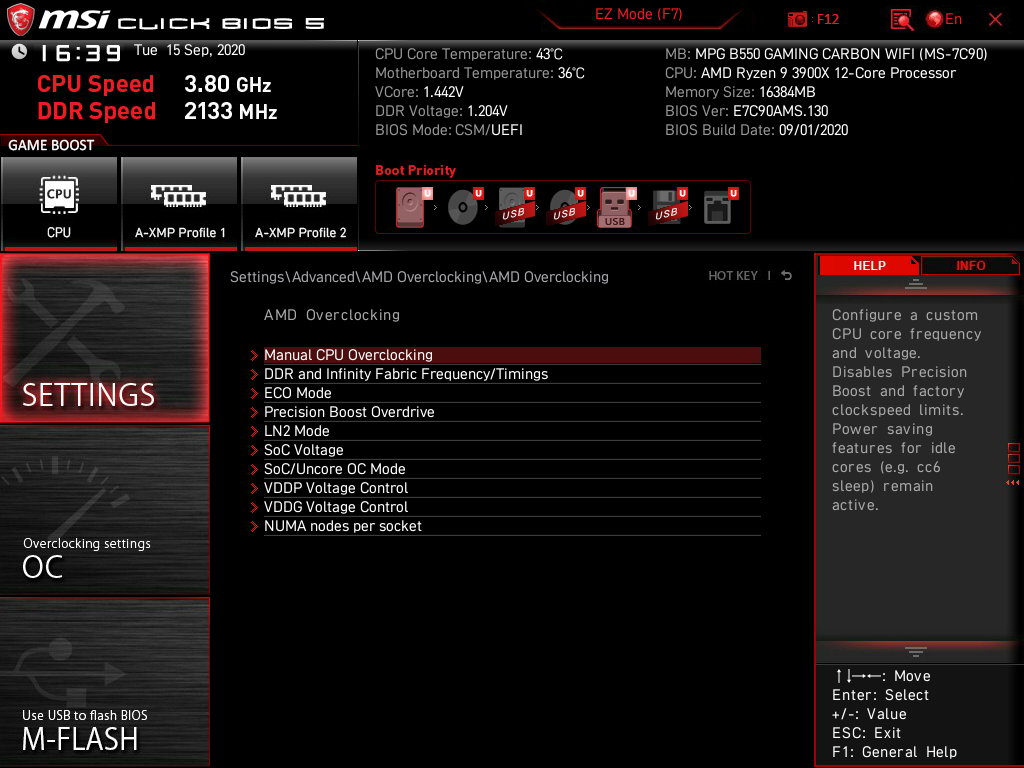Enable A-XMP Profile 2
The width and height of the screenshot is (1024, 768).
[x=300, y=204]
